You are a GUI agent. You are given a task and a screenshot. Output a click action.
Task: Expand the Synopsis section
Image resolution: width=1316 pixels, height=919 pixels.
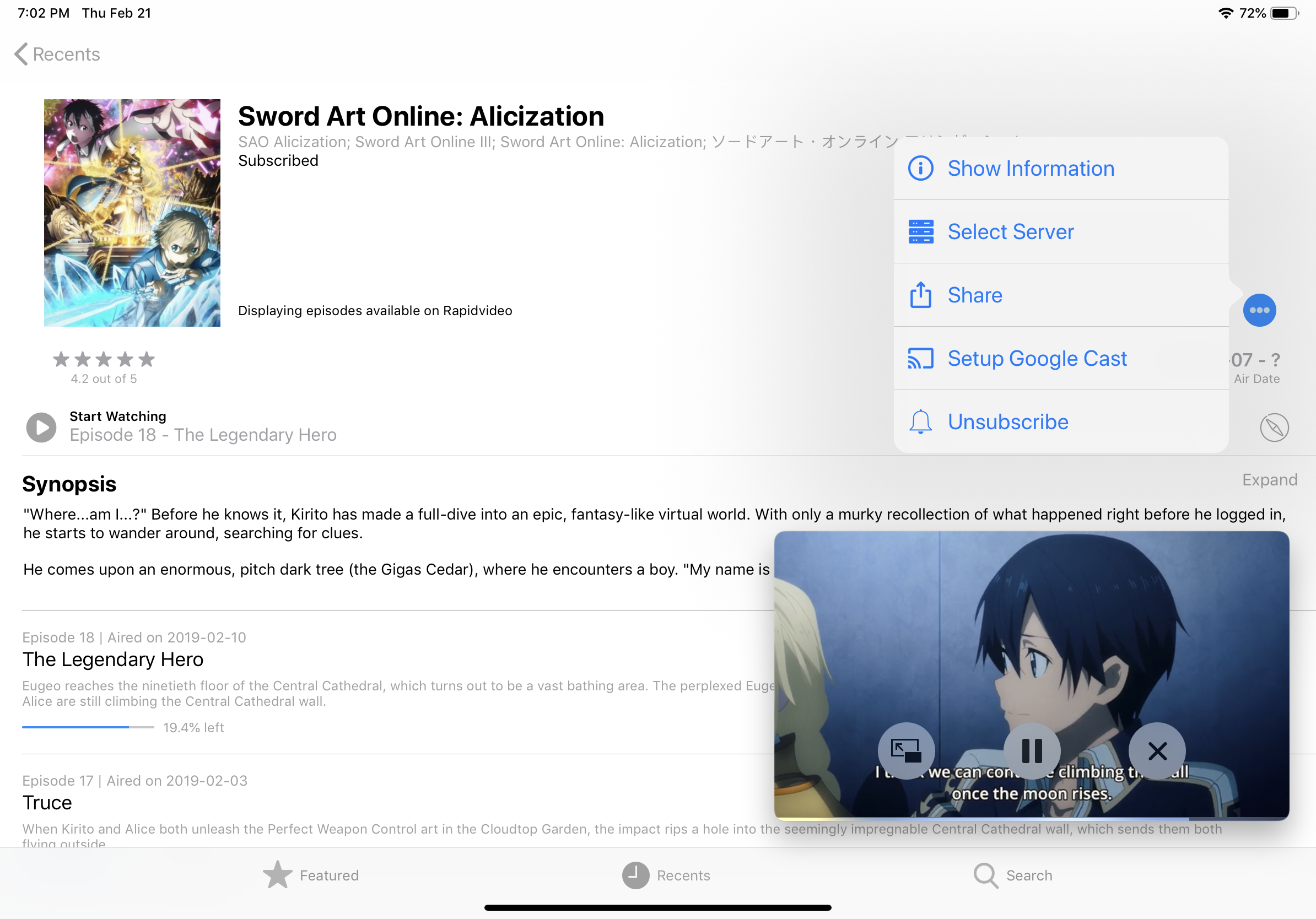click(1269, 479)
